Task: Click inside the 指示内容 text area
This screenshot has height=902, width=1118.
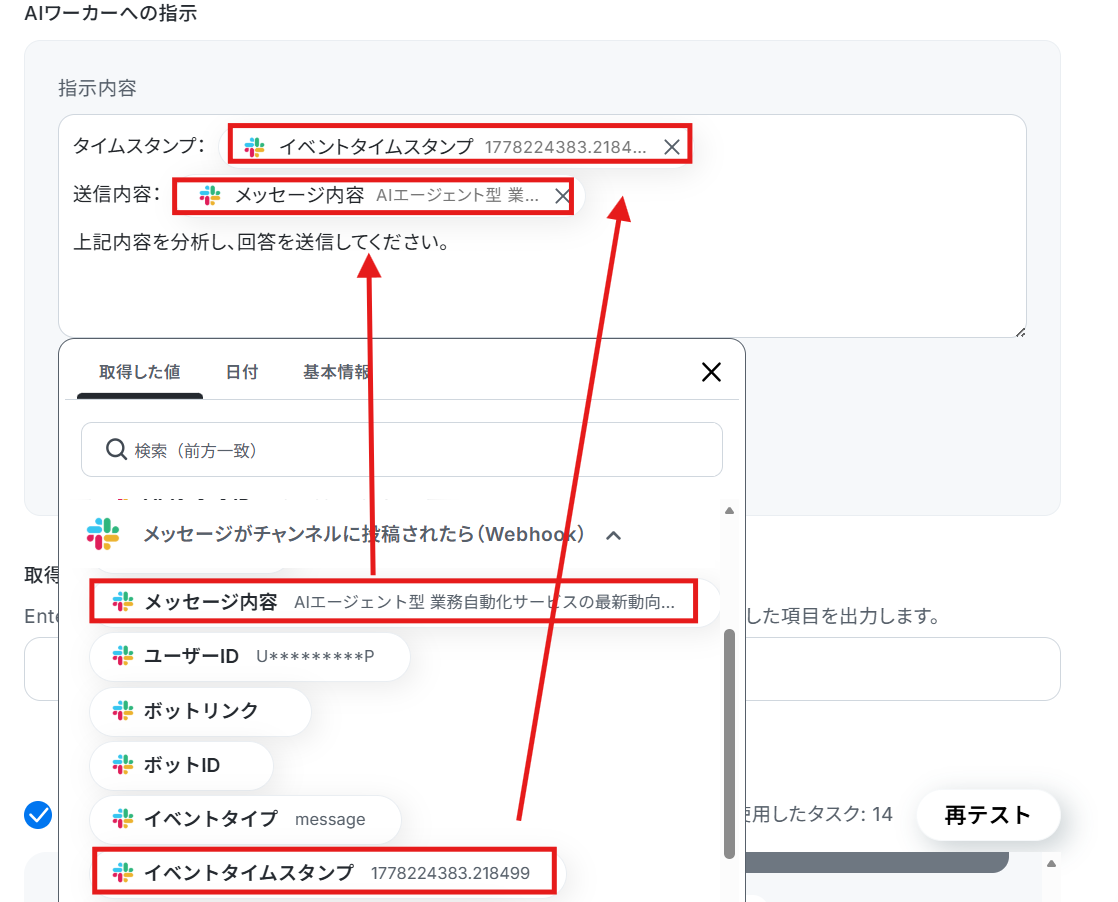Action: coord(542,225)
